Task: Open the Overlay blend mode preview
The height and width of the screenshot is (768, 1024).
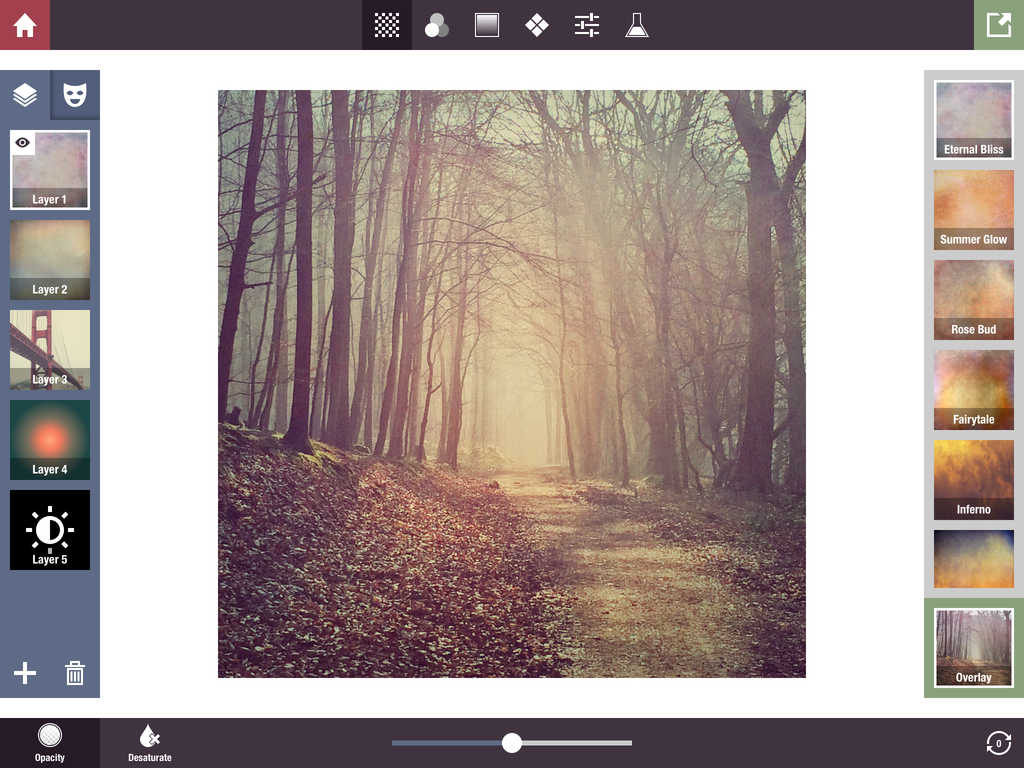Action: point(974,648)
